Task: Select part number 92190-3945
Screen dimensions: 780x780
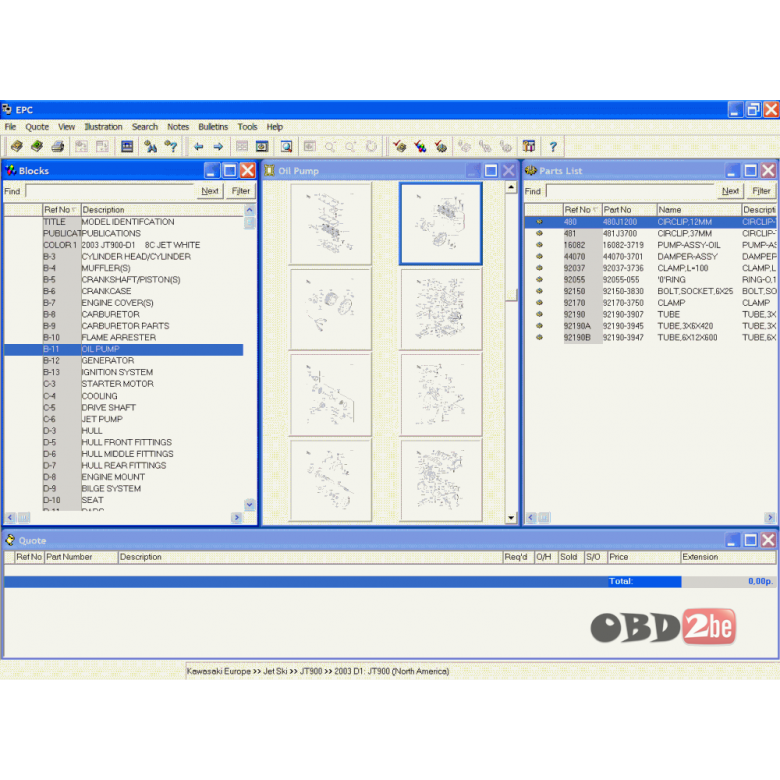Action: tap(623, 326)
